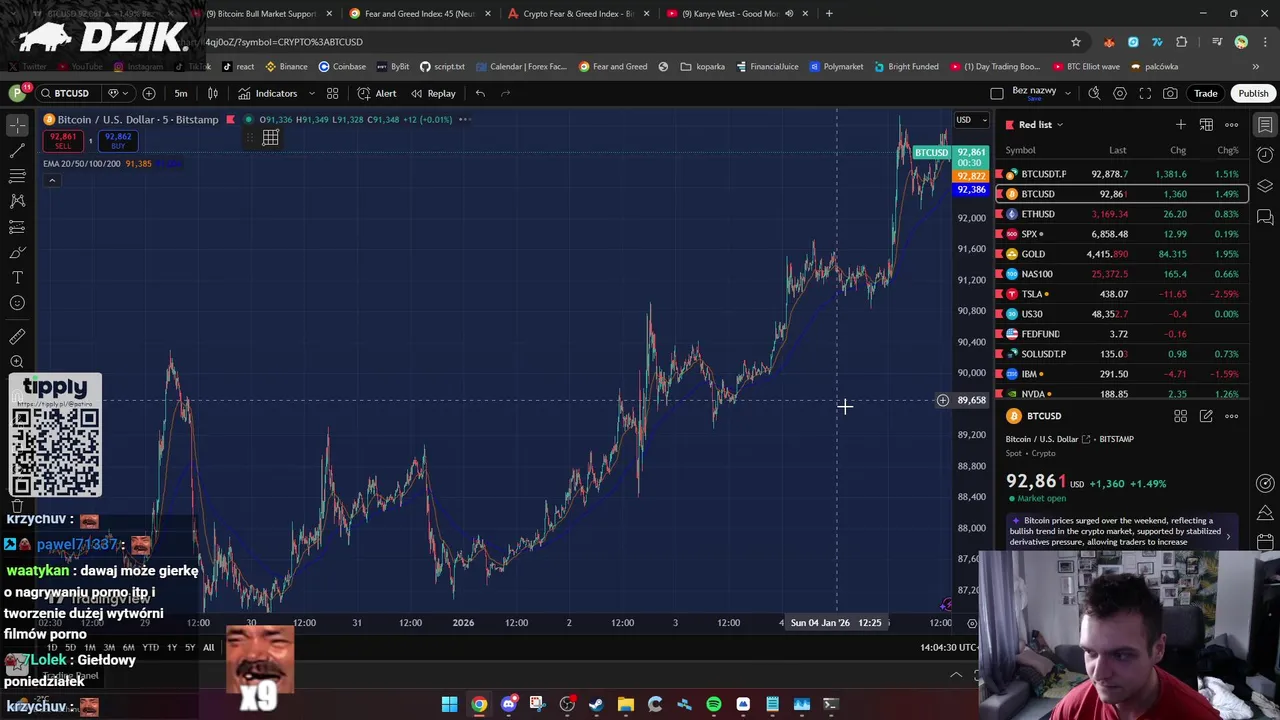This screenshot has width=1280, height=720.
Task: Toggle the watchlist bookmark panel
Action: [1265, 125]
